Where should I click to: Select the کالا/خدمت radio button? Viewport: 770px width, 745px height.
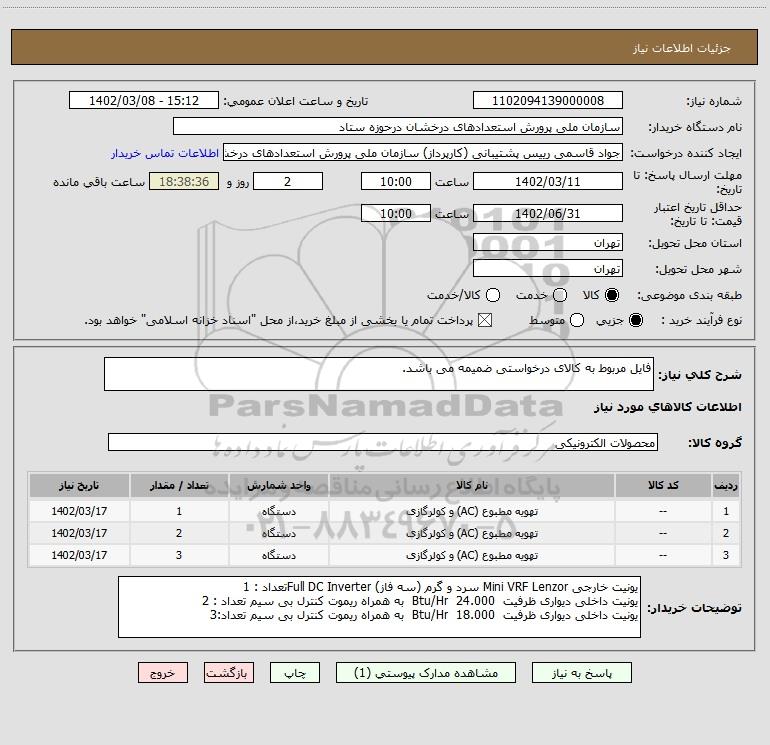493,295
